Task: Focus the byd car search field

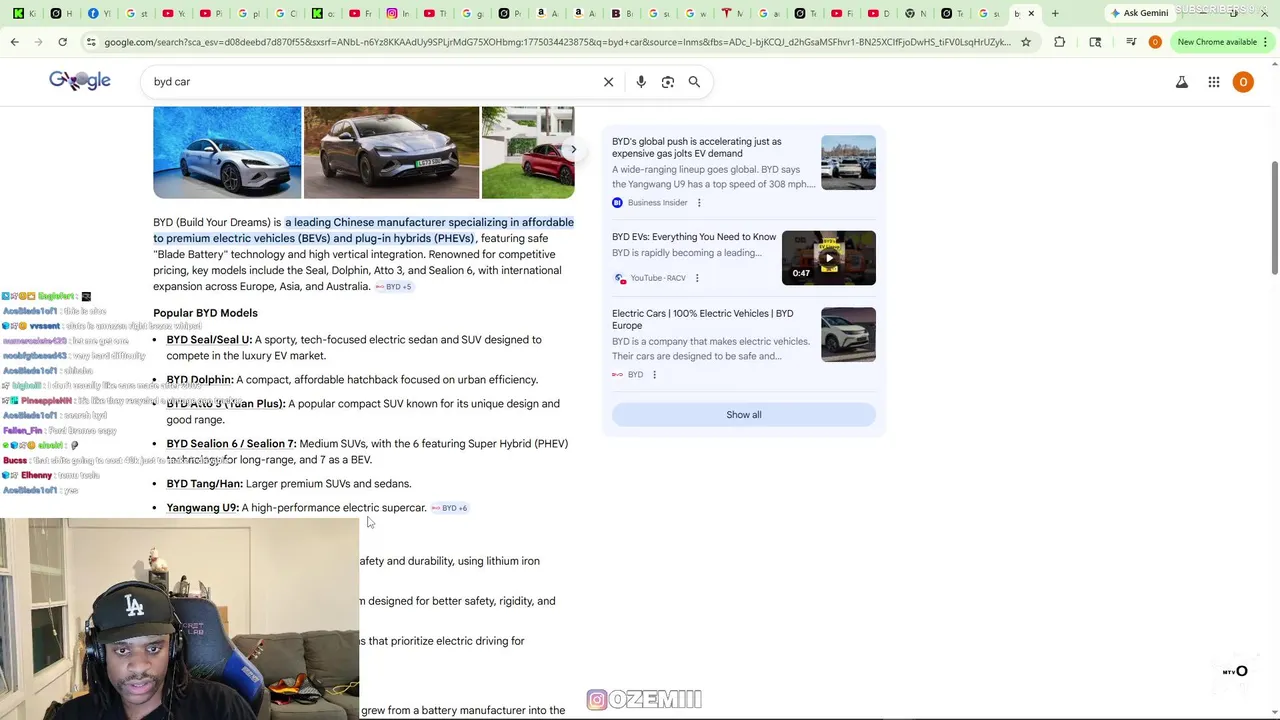Action: [x=370, y=82]
